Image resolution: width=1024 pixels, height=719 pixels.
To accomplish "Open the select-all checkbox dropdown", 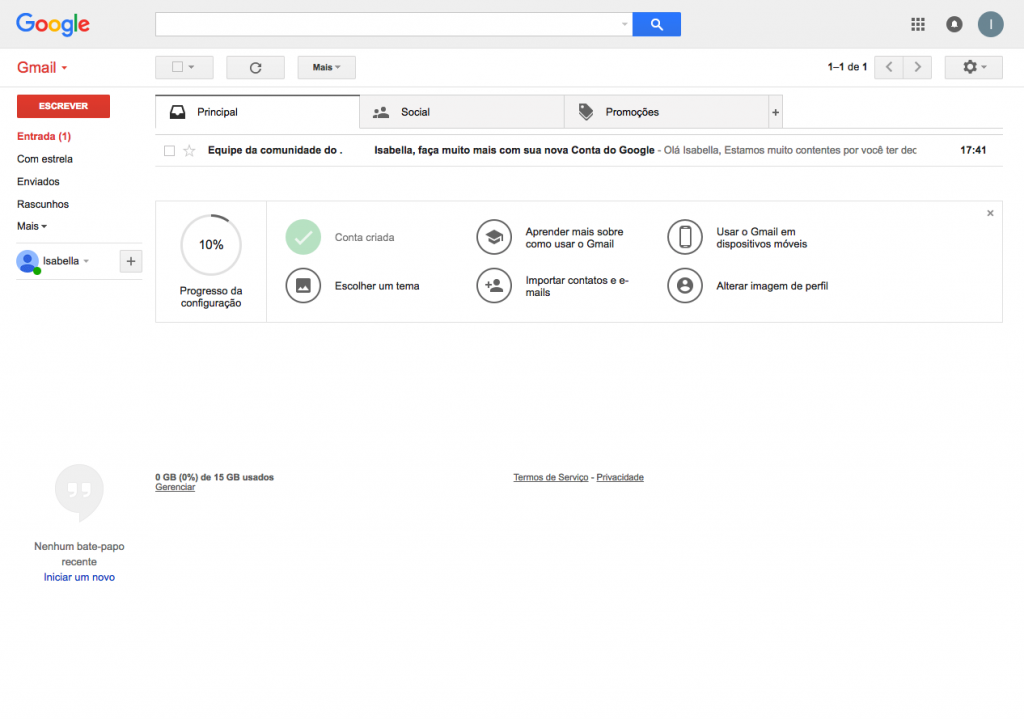I will point(184,67).
